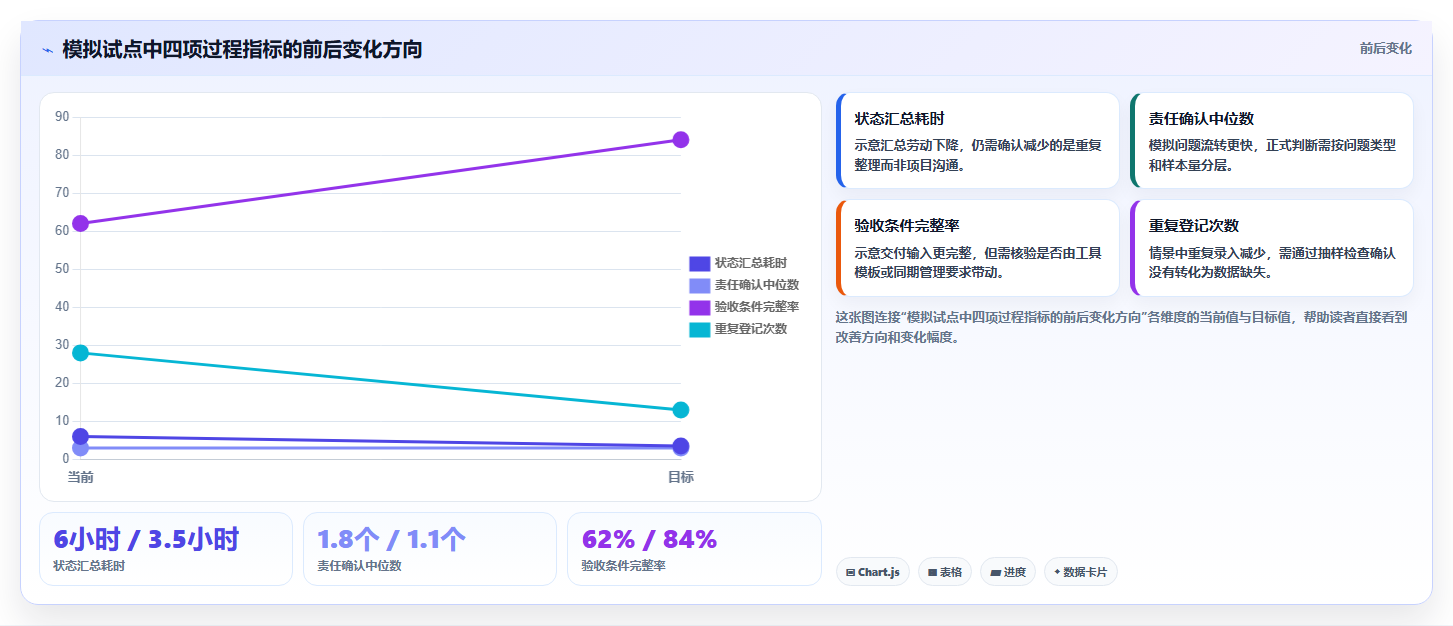This screenshot has width=1453, height=626.
Task: Click the 1.8个 / 1.1个 stat card
Action: click(430, 549)
